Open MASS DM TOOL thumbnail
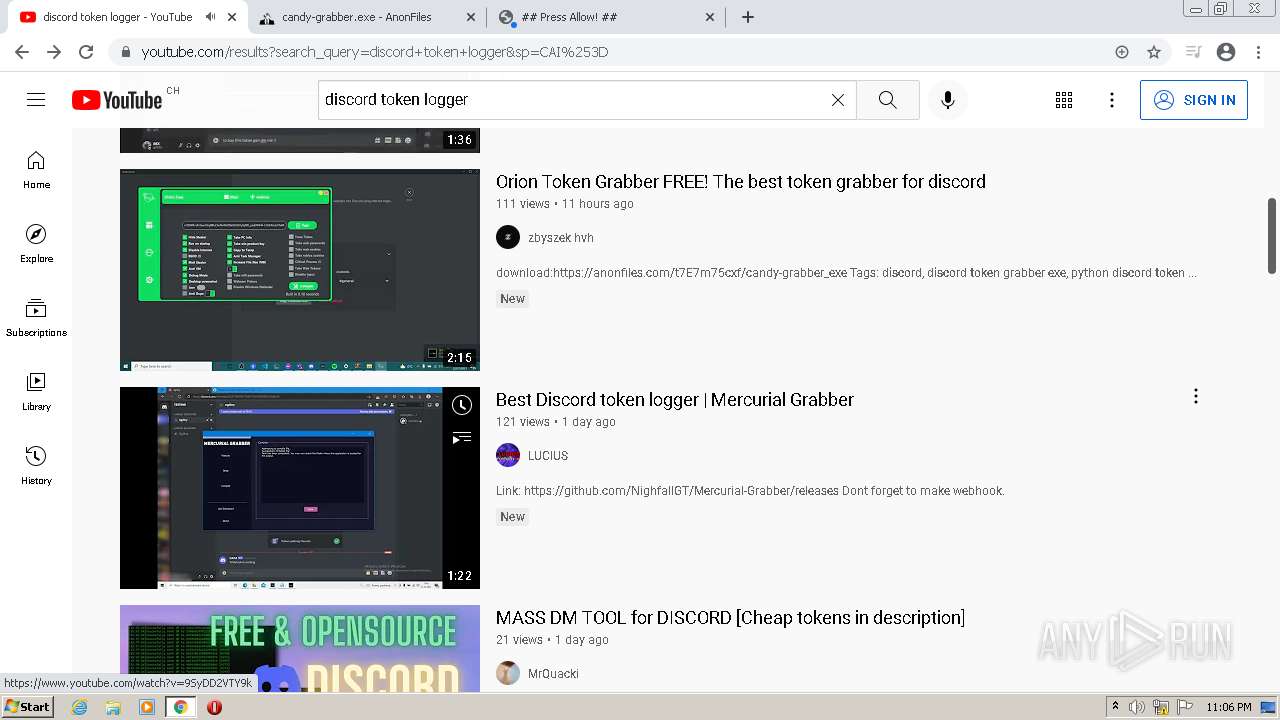This screenshot has width=1280, height=720. click(x=300, y=648)
